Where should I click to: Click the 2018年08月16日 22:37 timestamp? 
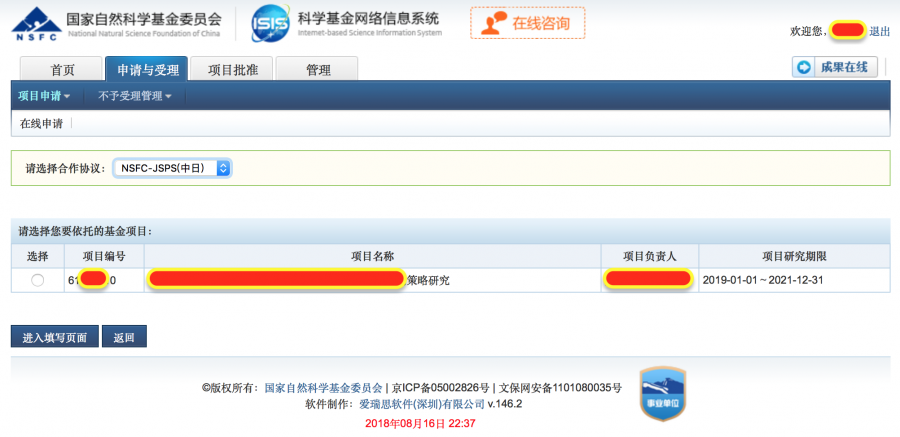pyautogui.click(x=420, y=424)
